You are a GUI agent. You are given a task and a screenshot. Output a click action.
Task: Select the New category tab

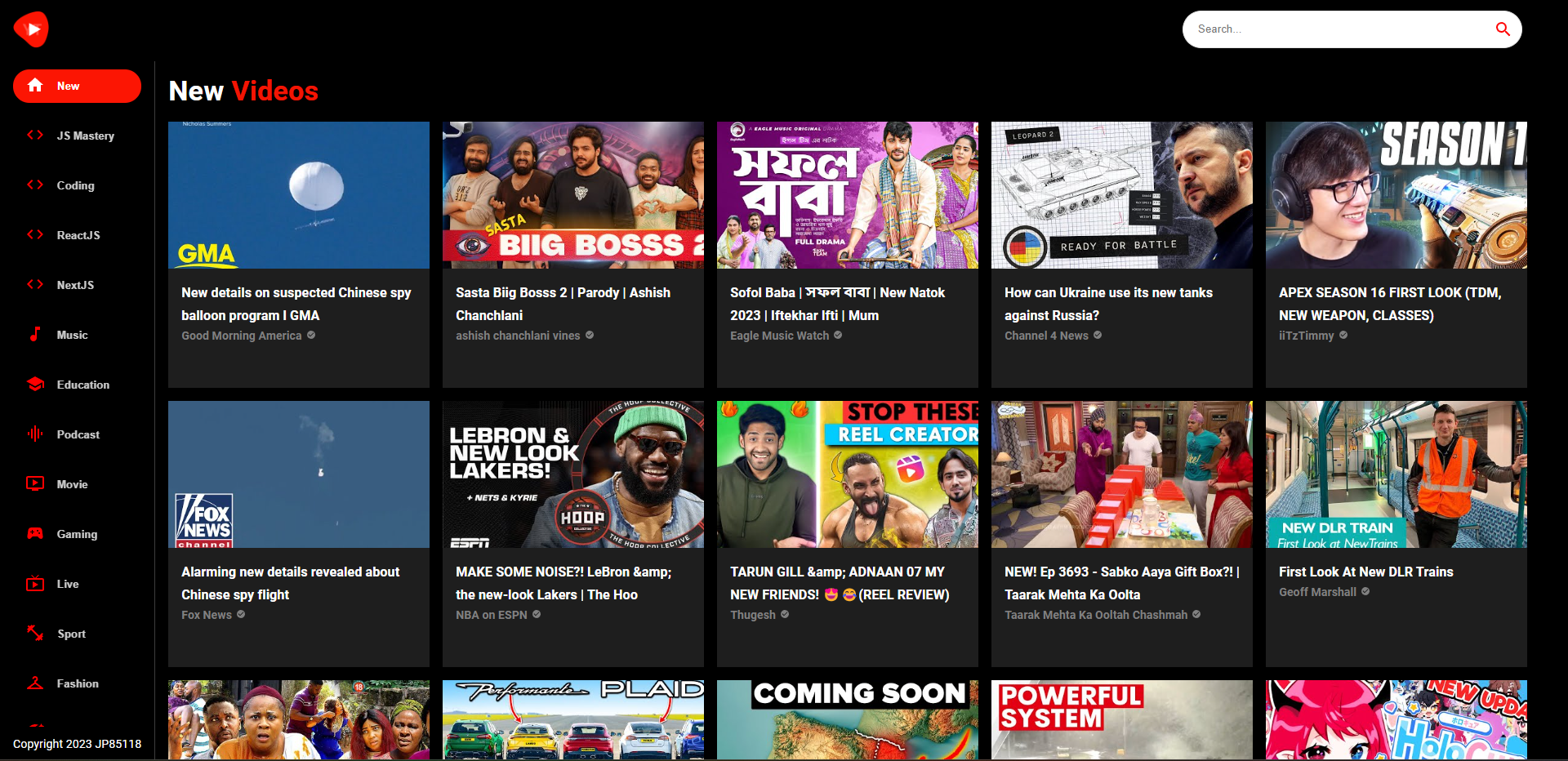77,86
